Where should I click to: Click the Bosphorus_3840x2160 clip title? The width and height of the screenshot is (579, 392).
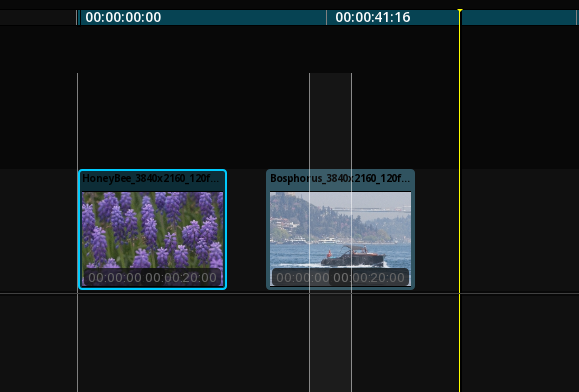click(340, 179)
